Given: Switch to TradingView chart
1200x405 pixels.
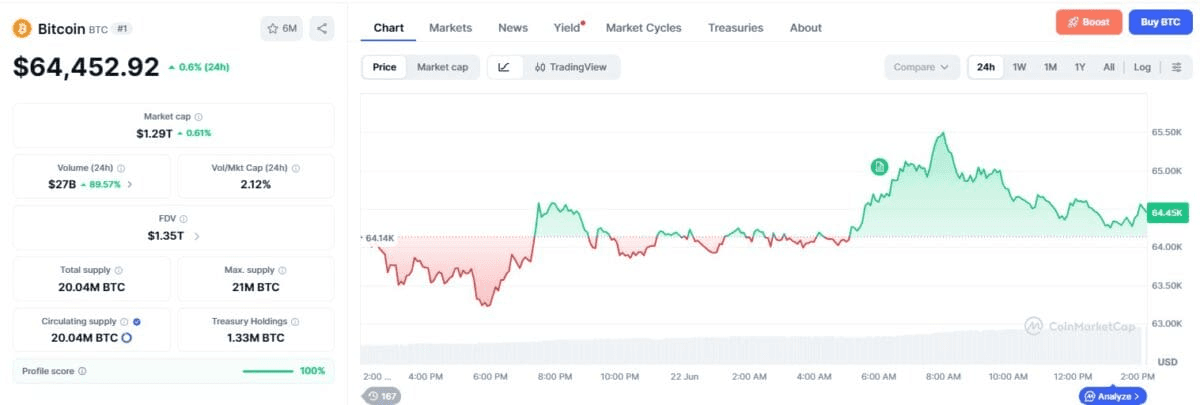Looking at the screenshot, I should pos(571,67).
